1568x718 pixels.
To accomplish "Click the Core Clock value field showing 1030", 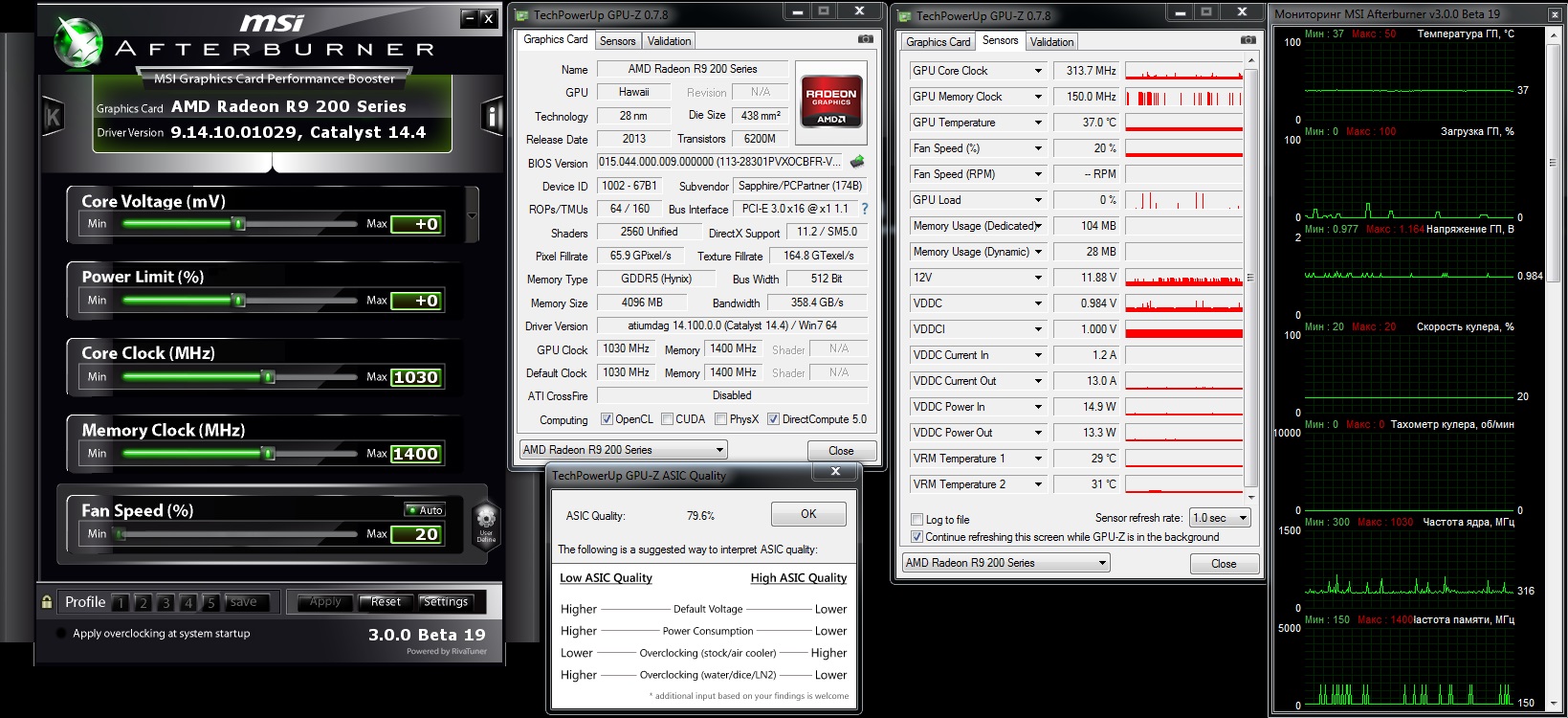I will [x=416, y=377].
